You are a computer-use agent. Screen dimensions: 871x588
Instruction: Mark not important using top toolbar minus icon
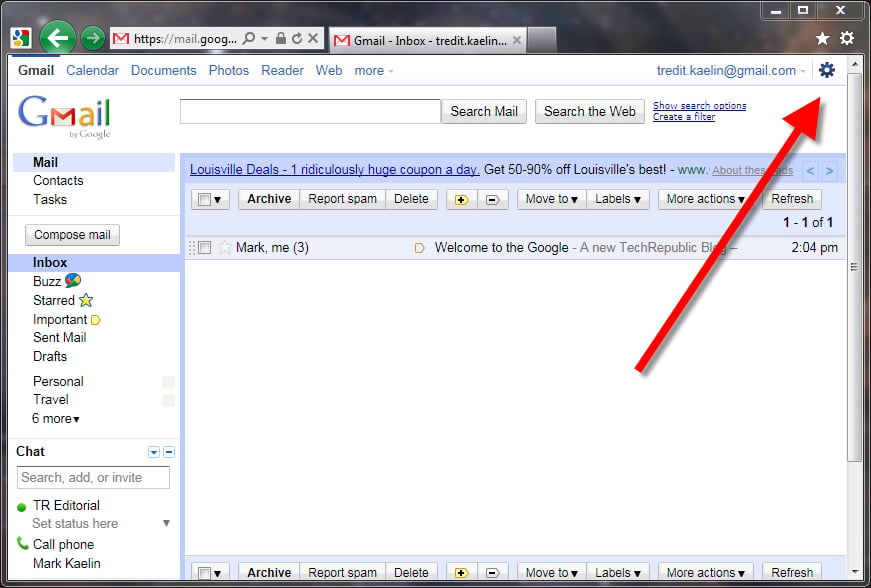[x=493, y=199]
